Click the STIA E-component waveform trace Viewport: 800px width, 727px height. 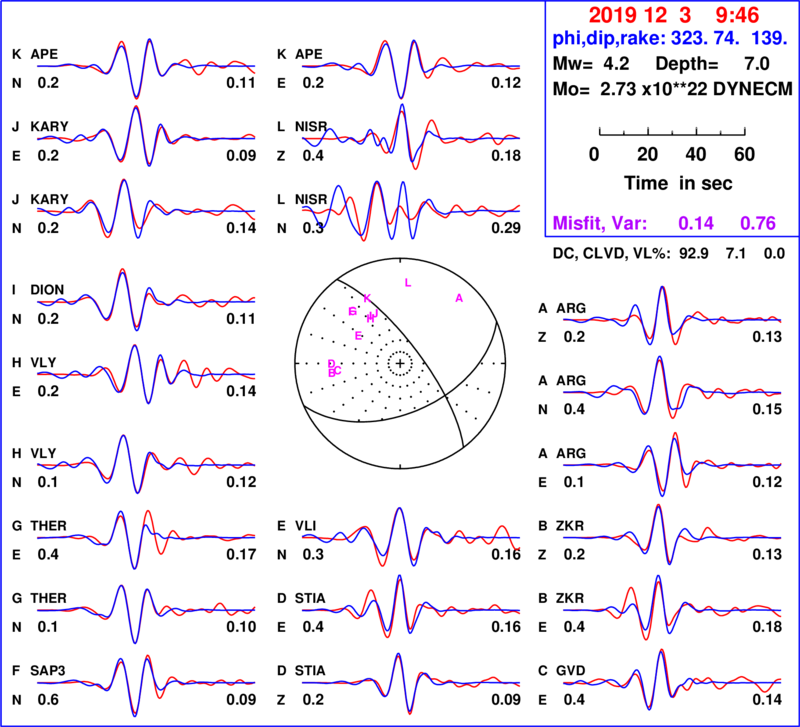click(411, 606)
